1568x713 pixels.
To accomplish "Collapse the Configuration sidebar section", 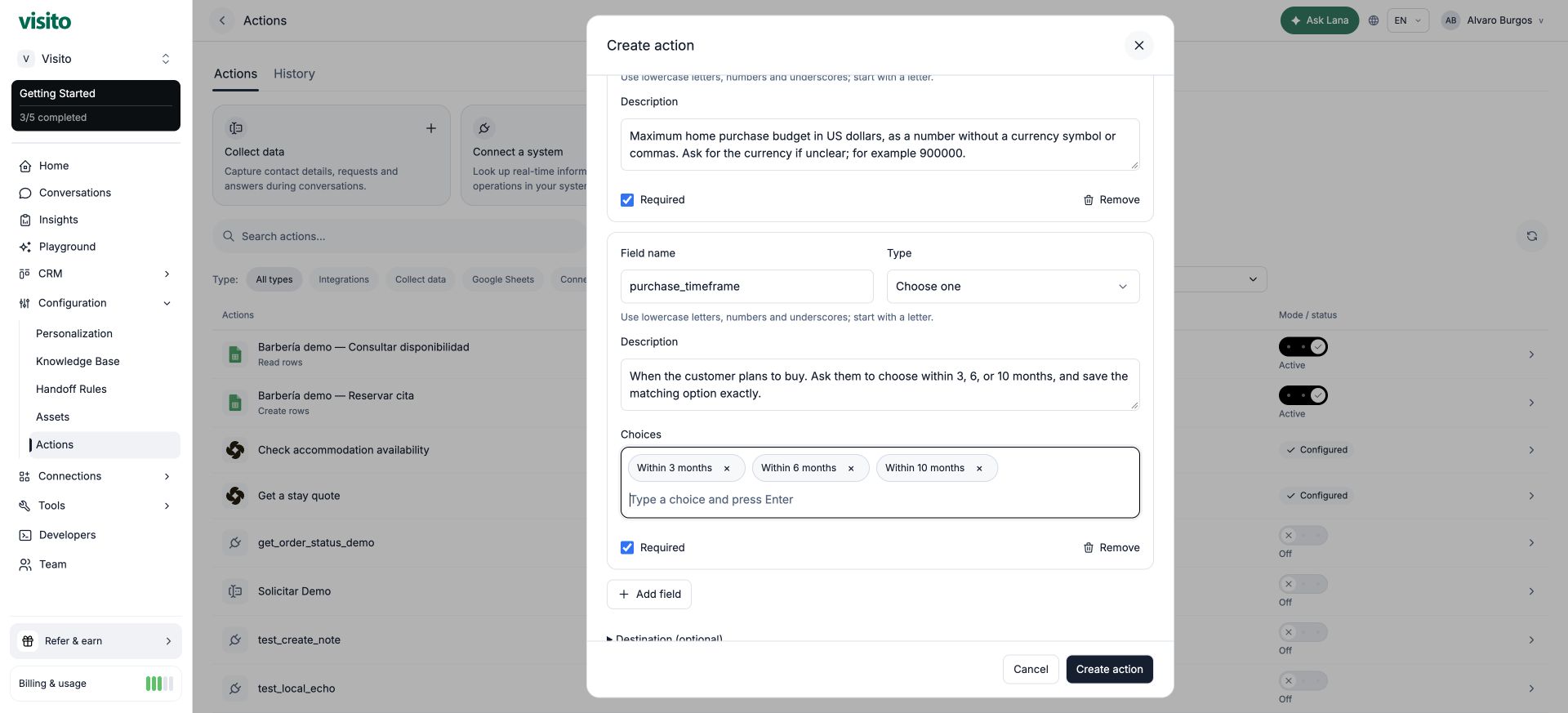I will coord(96,303).
